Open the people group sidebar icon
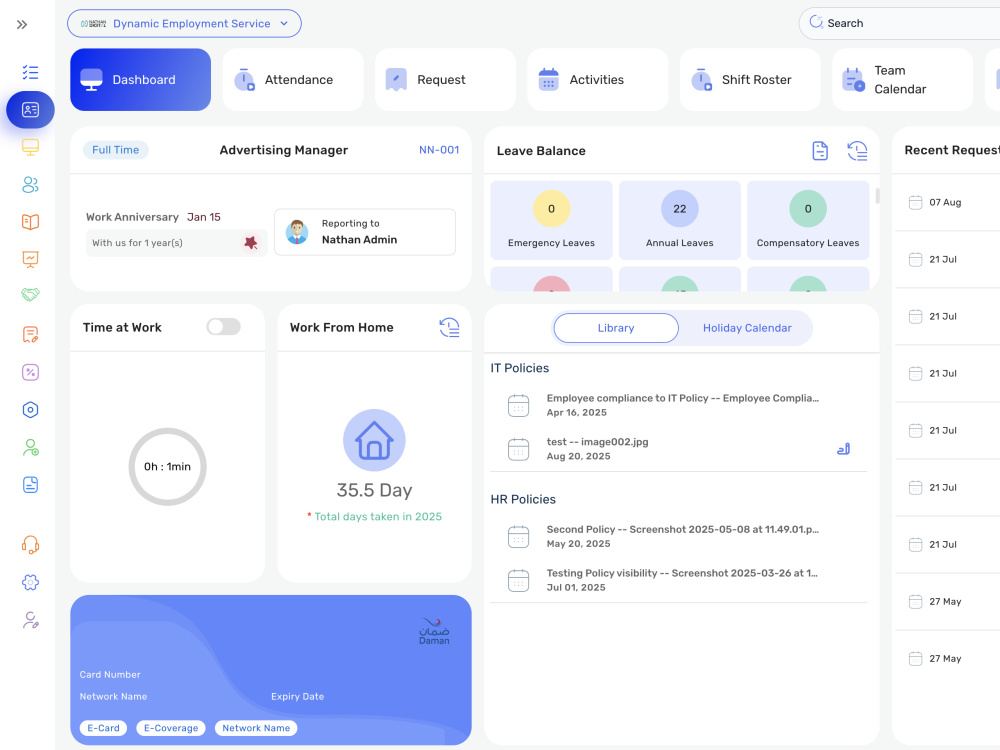Screen dimensions: 1000x750 click(30, 185)
